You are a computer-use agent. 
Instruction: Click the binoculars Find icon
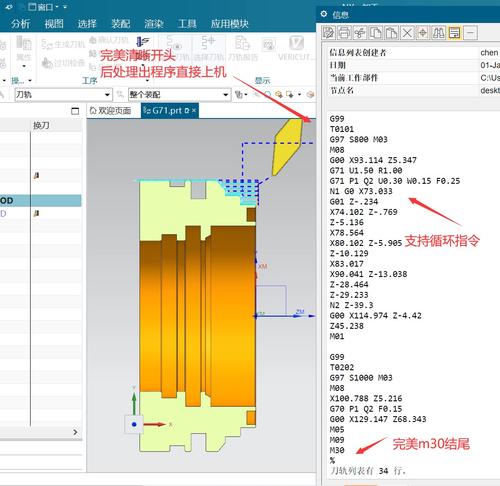(x=438, y=33)
